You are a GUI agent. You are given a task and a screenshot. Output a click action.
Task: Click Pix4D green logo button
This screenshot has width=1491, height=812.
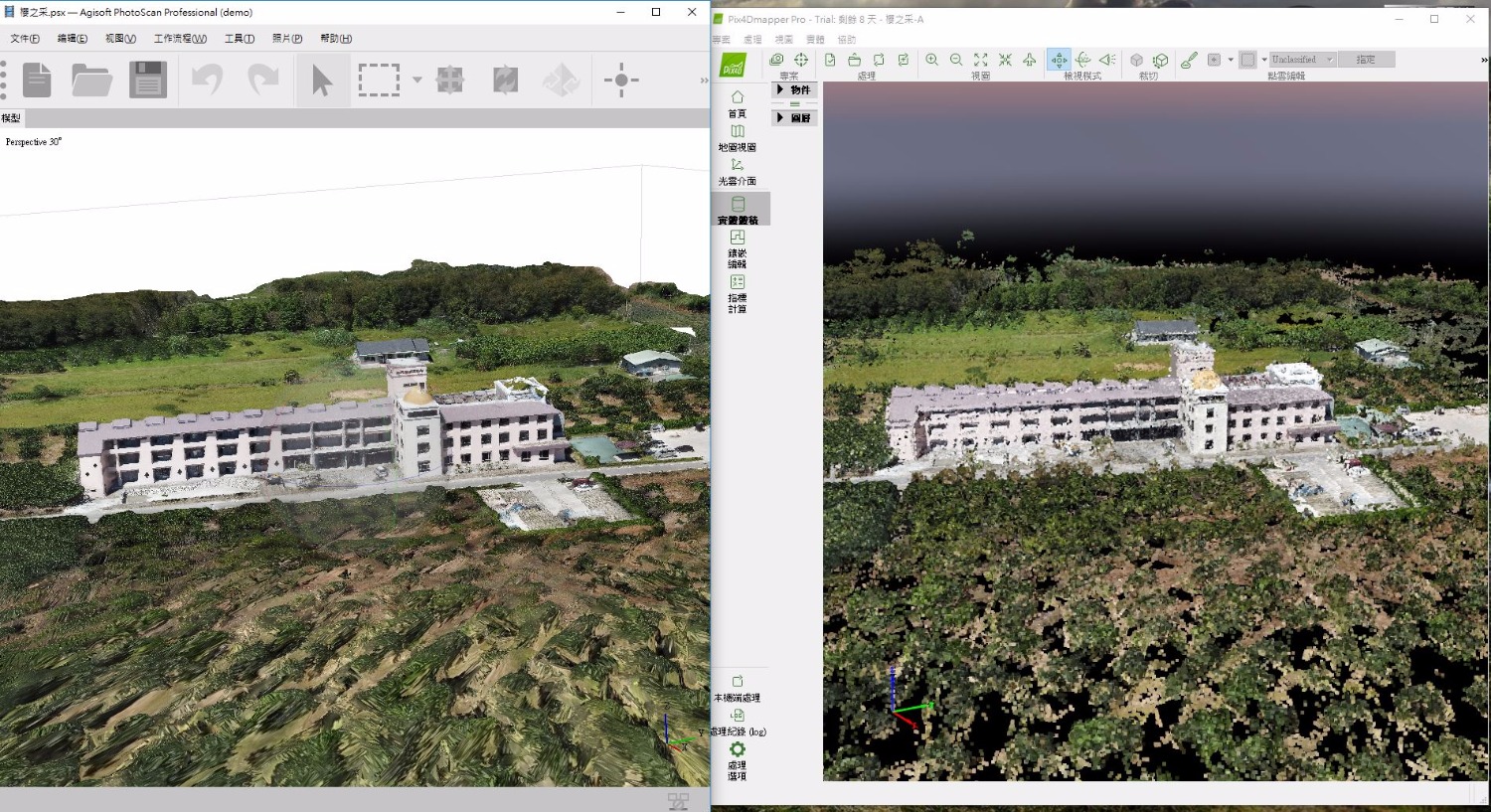pos(733,66)
